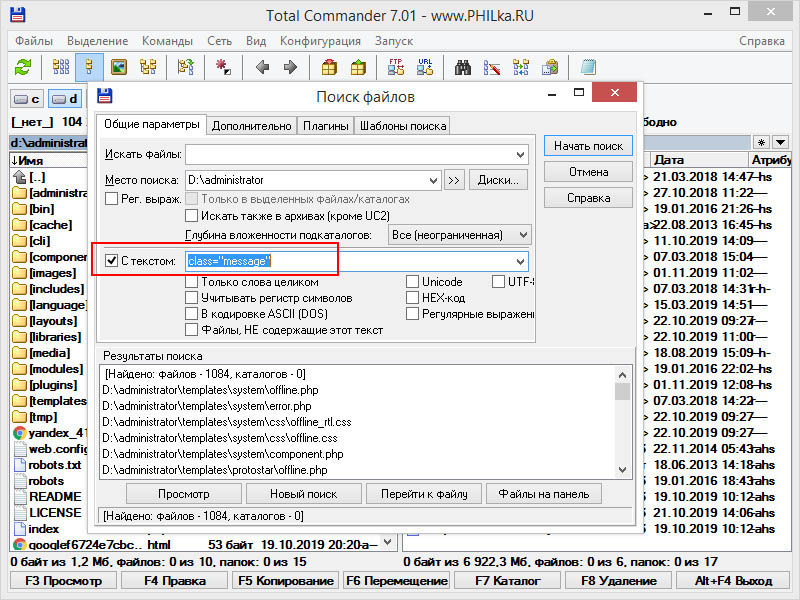
Task: Expand the 'Искать файлы' dropdown arrow
Action: pyautogui.click(x=520, y=155)
